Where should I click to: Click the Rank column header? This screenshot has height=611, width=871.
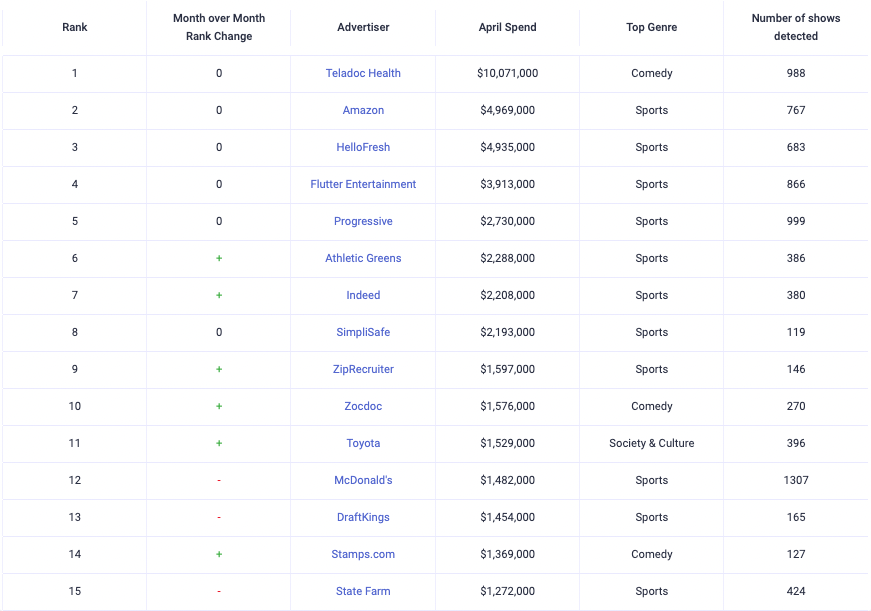point(75,27)
